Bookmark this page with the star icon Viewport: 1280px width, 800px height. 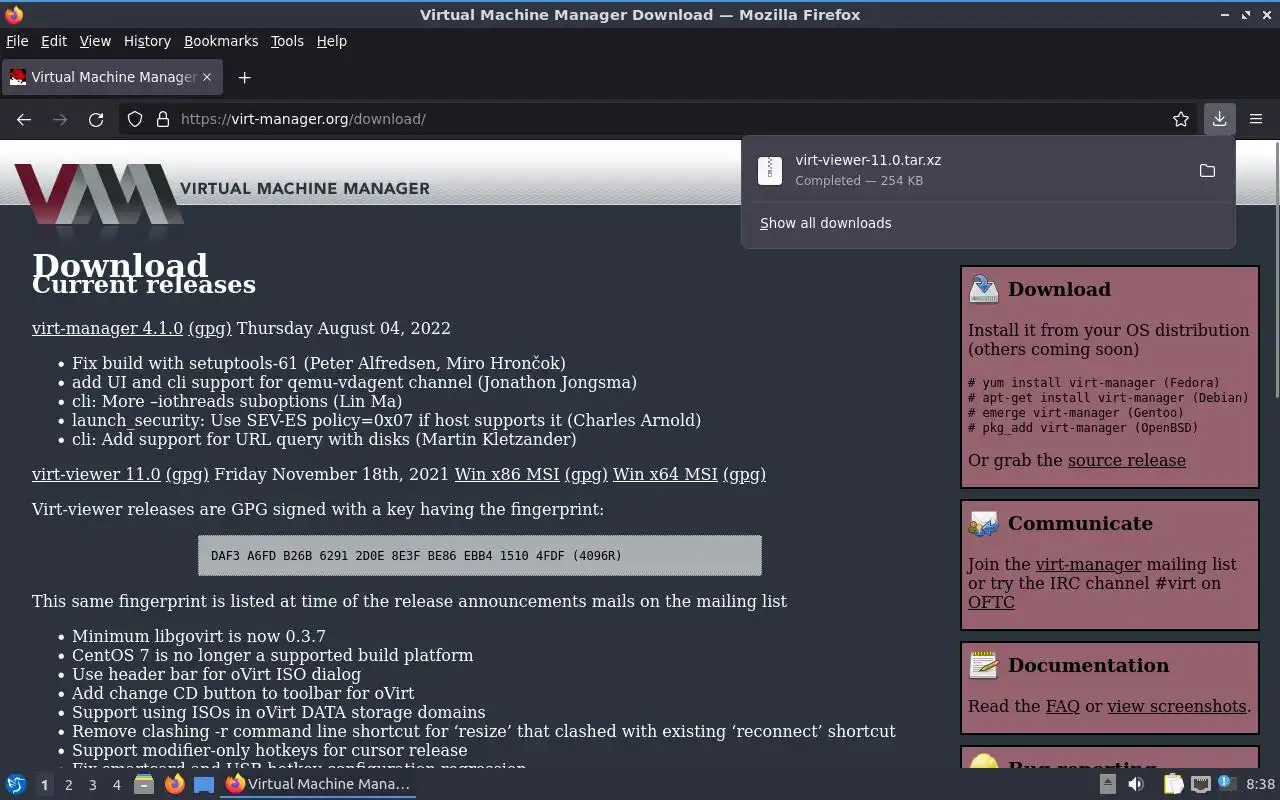point(1181,119)
